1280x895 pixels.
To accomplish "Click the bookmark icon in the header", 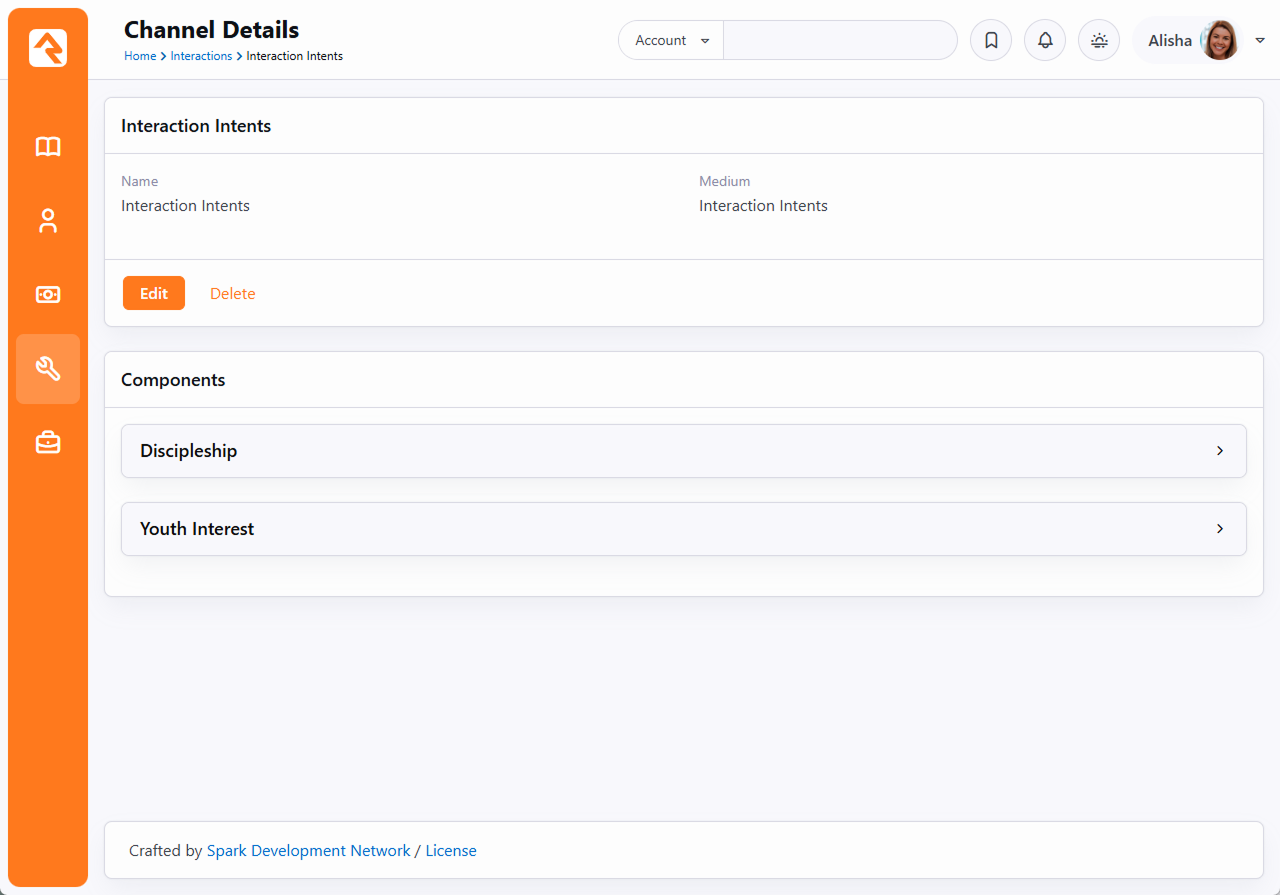I will [x=991, y=41].
